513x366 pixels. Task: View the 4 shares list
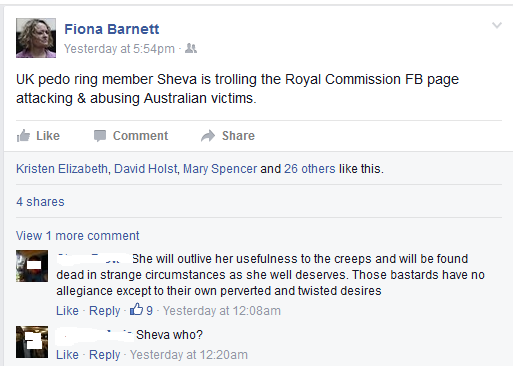(x=40, y=202)
